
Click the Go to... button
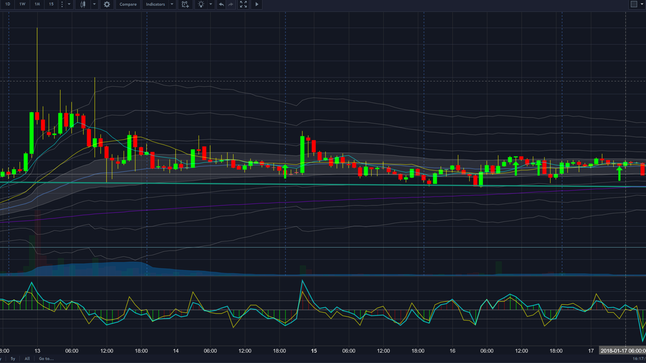[x=46, y=359]
